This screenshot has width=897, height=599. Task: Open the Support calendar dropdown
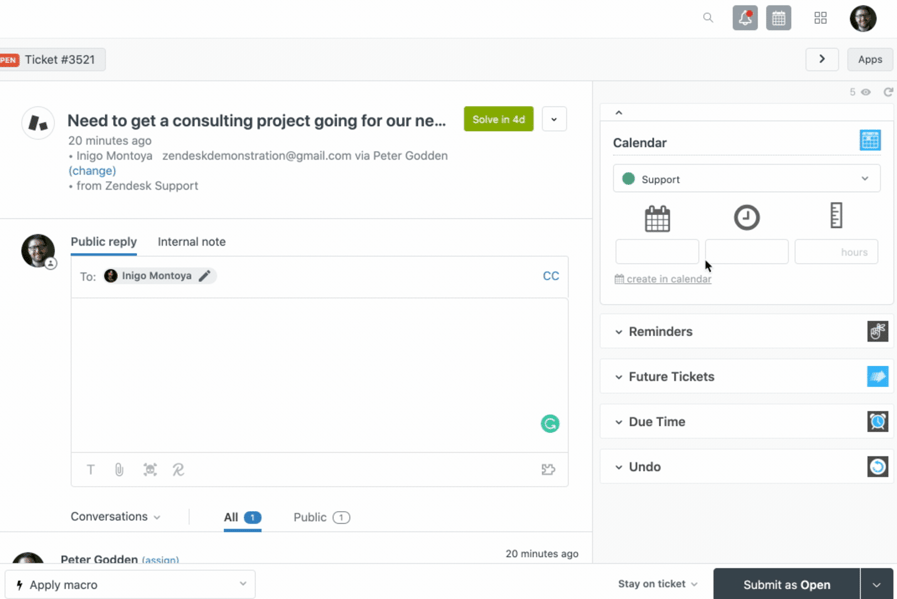click(746, 178)
